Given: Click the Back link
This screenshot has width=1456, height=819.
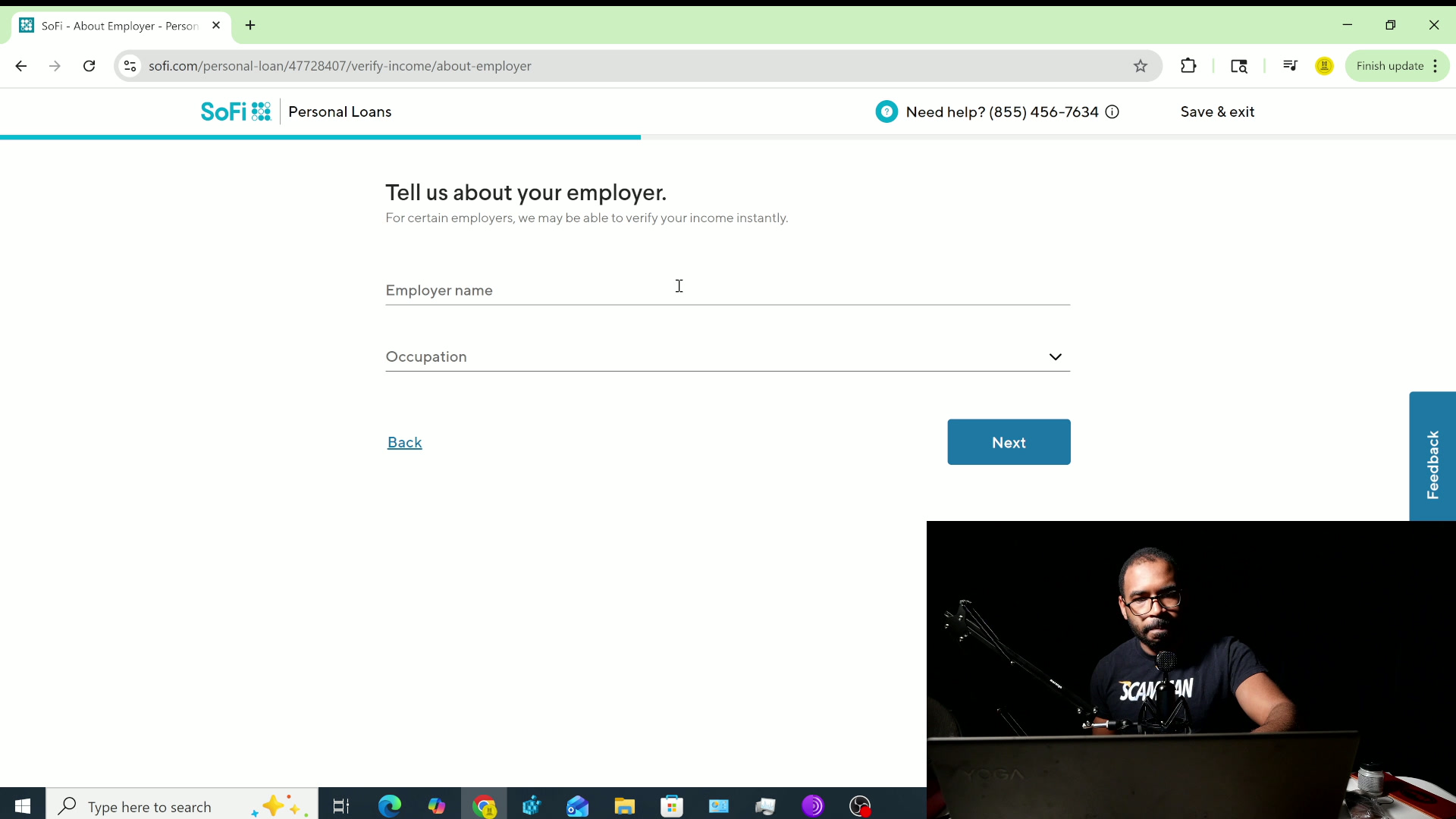Looking at the screenshot, I should click(404, 442).
